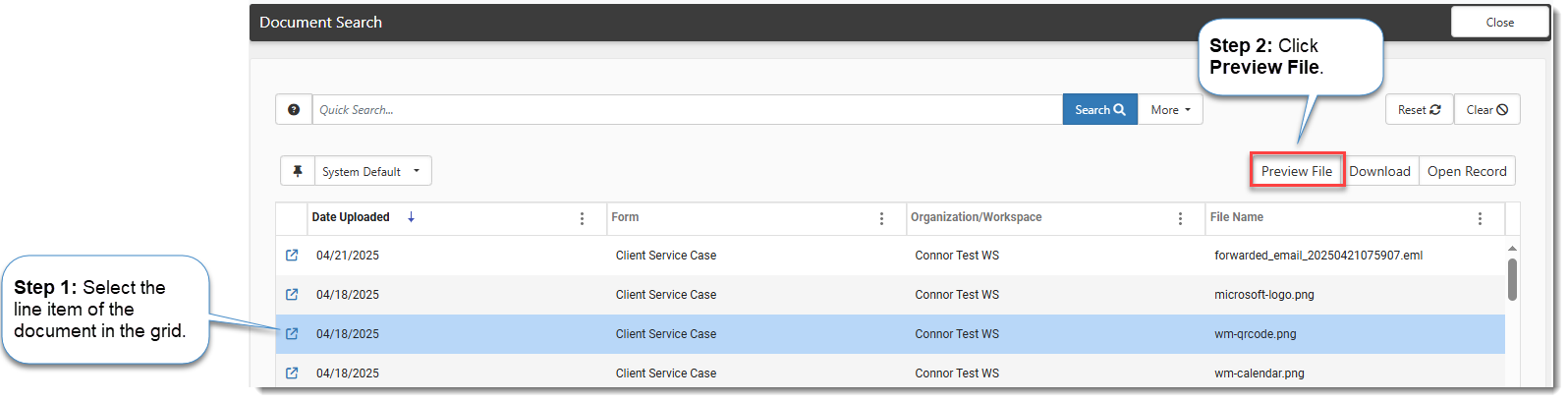Screen dimensions: 1568x402
Task: Click the Preview File button
Action: click(1296, 171)
